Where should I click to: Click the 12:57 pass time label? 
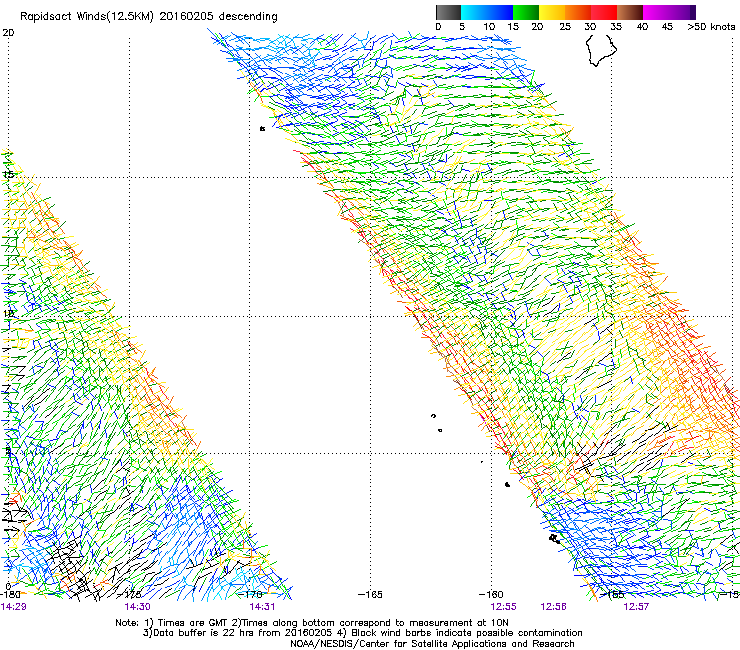coord(636,606)
